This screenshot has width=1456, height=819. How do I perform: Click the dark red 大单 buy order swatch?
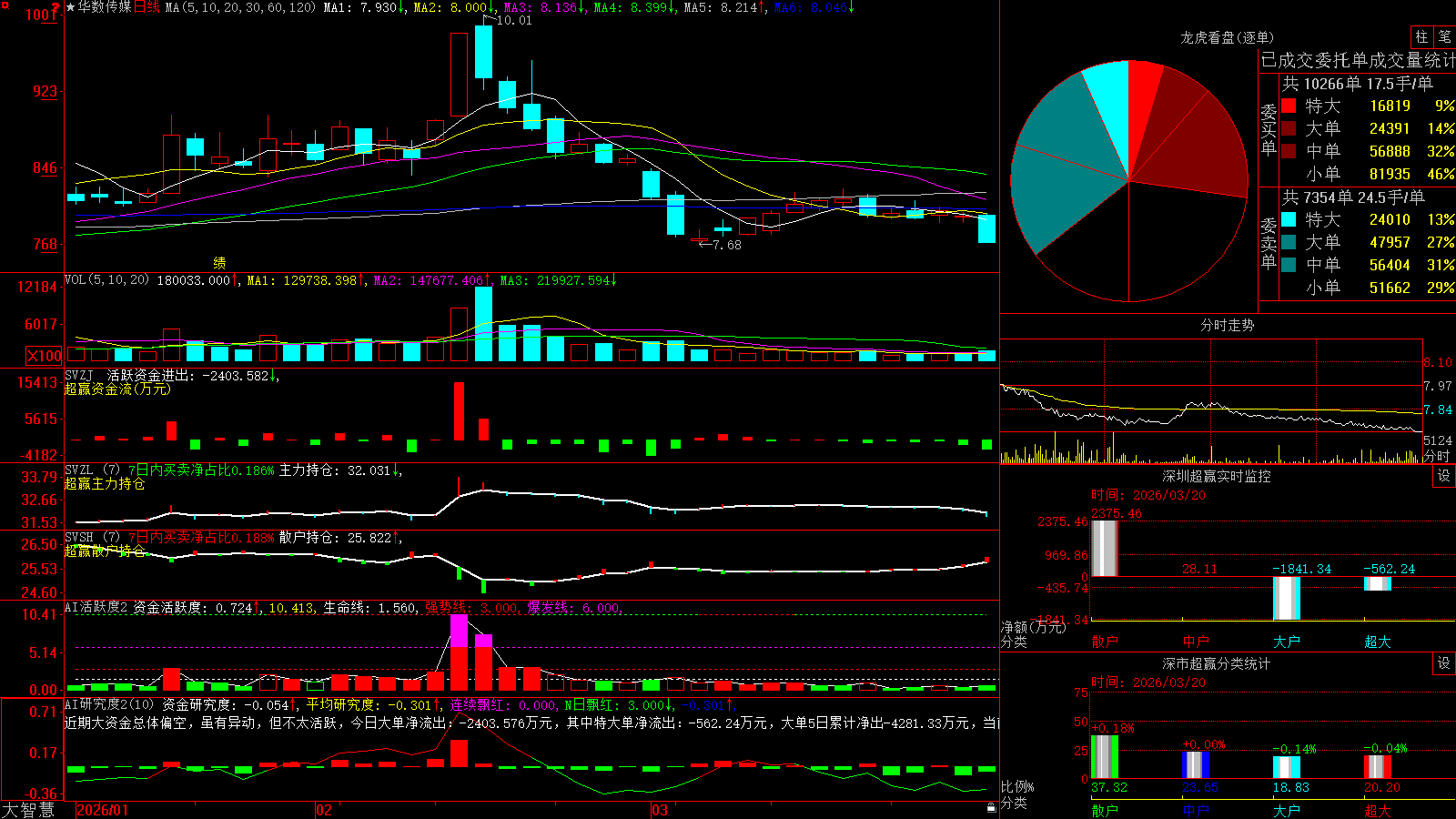coord(1289,128)
